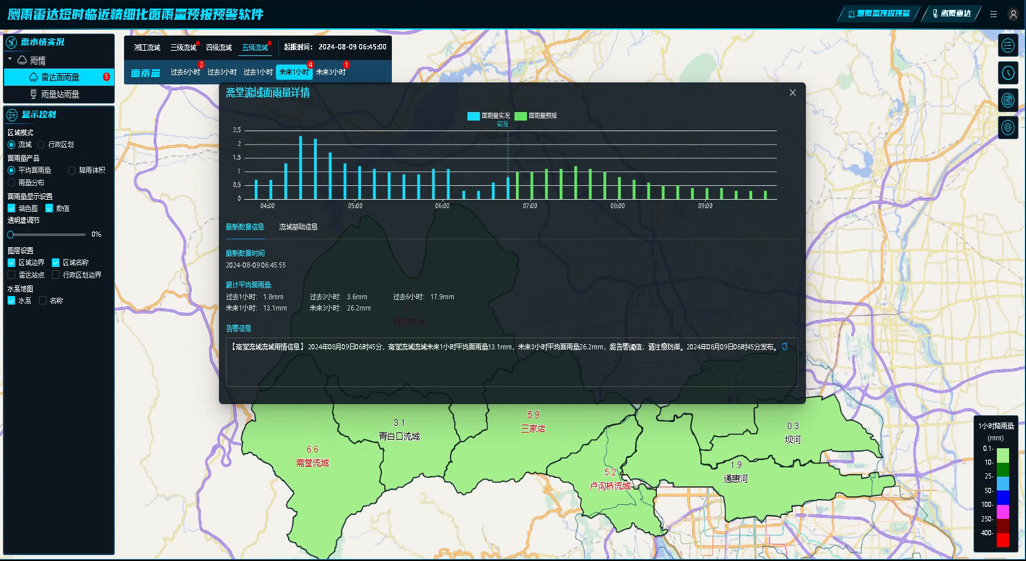
Task: Select 雷达面雨量 tree item
Action: [x=59, y=77]
